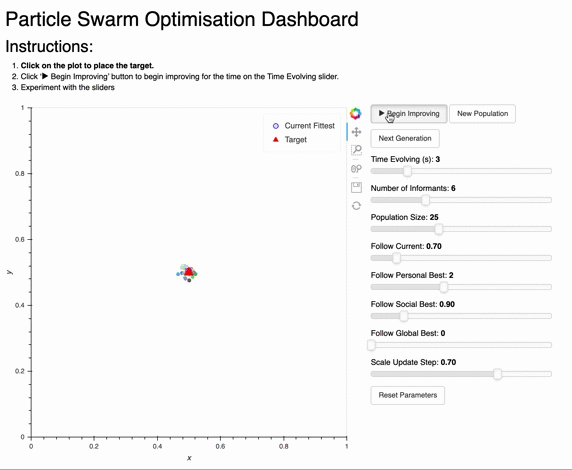
Task: Click the Population Size slider handle
Action: click(x=439, y=229)
